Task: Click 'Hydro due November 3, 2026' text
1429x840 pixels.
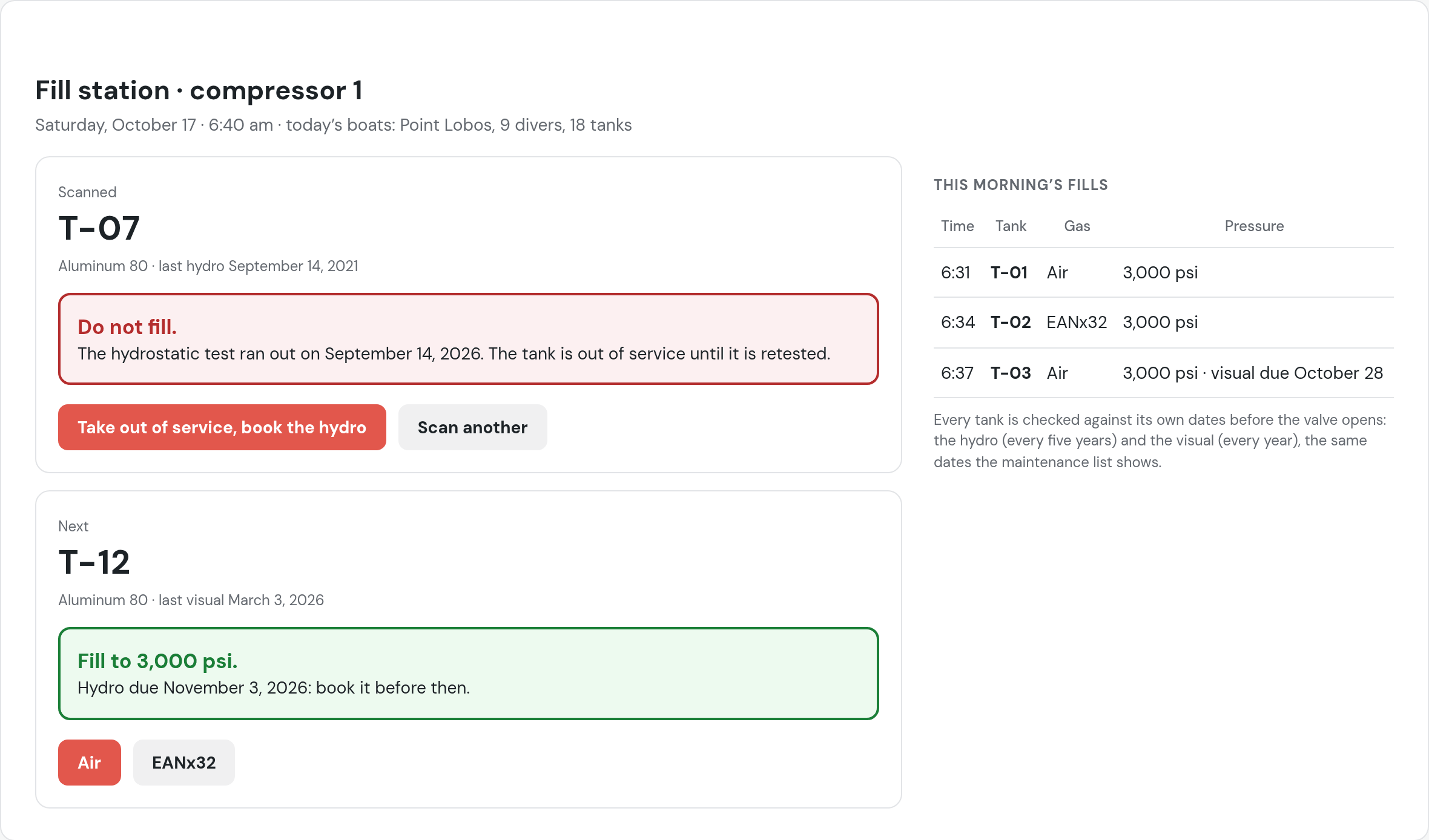Action: click(x=274, y=687)
